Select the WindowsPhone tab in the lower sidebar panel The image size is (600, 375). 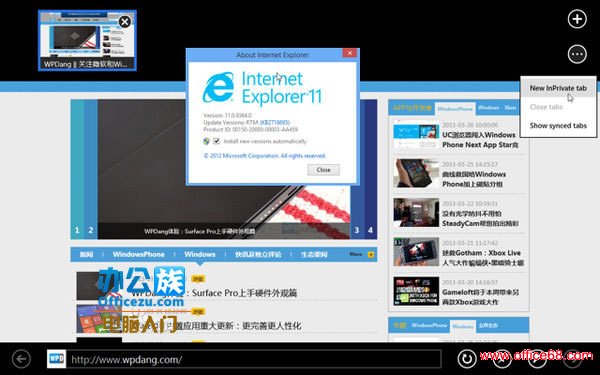(429, 325)
